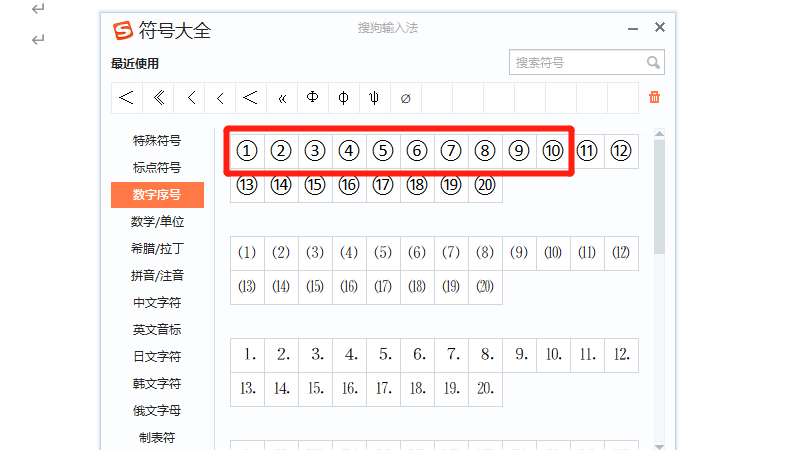Screen dimensions: 800x450
Task: Pick the recent ∅ empty set symbol
Action: click(x=405, y=98)
